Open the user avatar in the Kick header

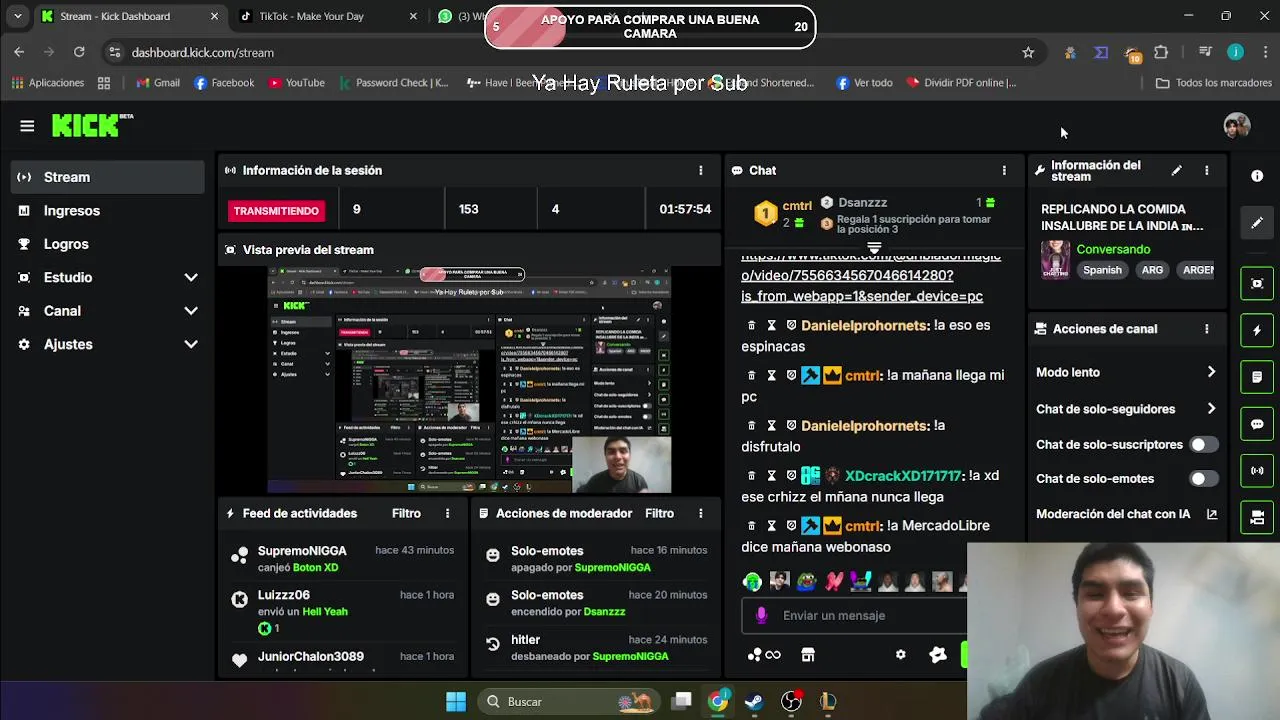tap(1237, 126)
